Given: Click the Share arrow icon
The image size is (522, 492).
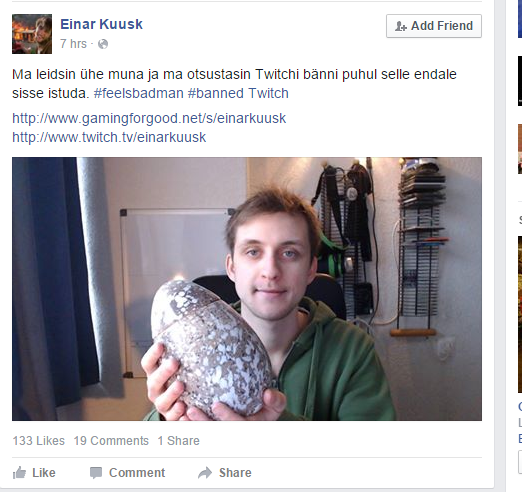Looking at the screenshot, I should tap(205, 473).
